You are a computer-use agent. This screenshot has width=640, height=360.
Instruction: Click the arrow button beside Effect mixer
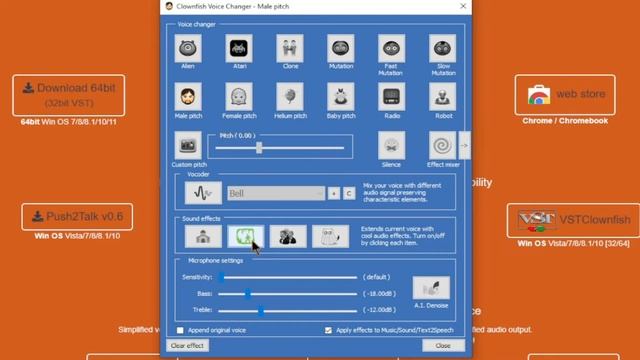pyautogui.click(x=464, y=145)
